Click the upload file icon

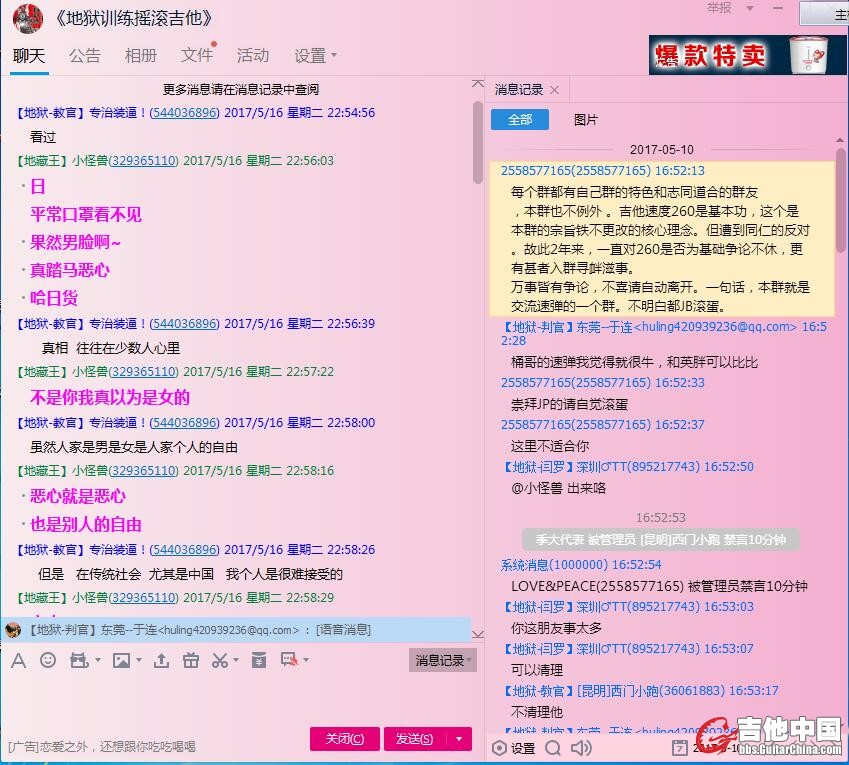[161, 660]
